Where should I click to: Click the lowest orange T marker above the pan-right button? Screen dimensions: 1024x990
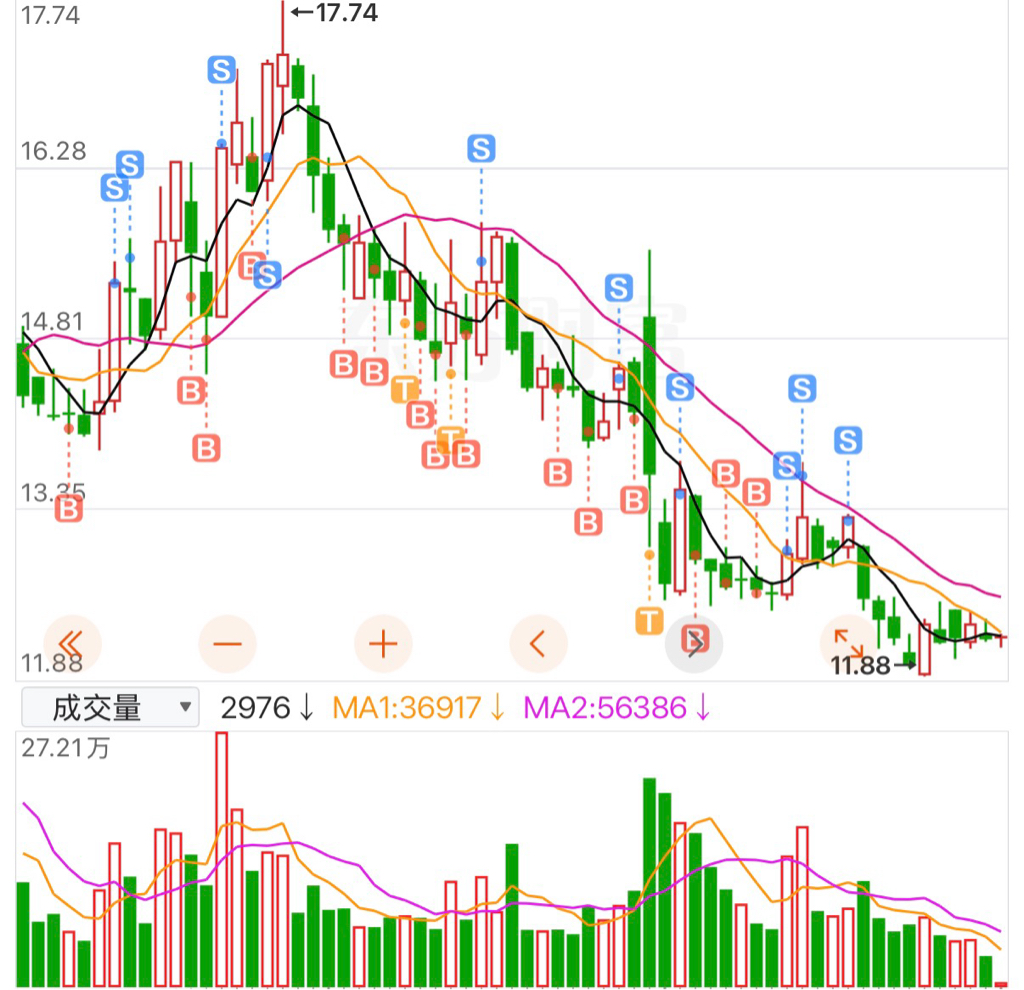coord(649,621)
